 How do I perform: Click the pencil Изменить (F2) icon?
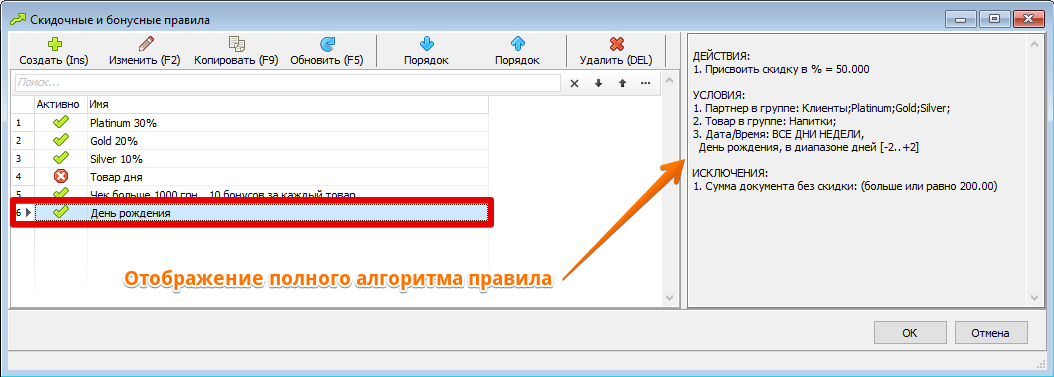[x=145, y=44]
